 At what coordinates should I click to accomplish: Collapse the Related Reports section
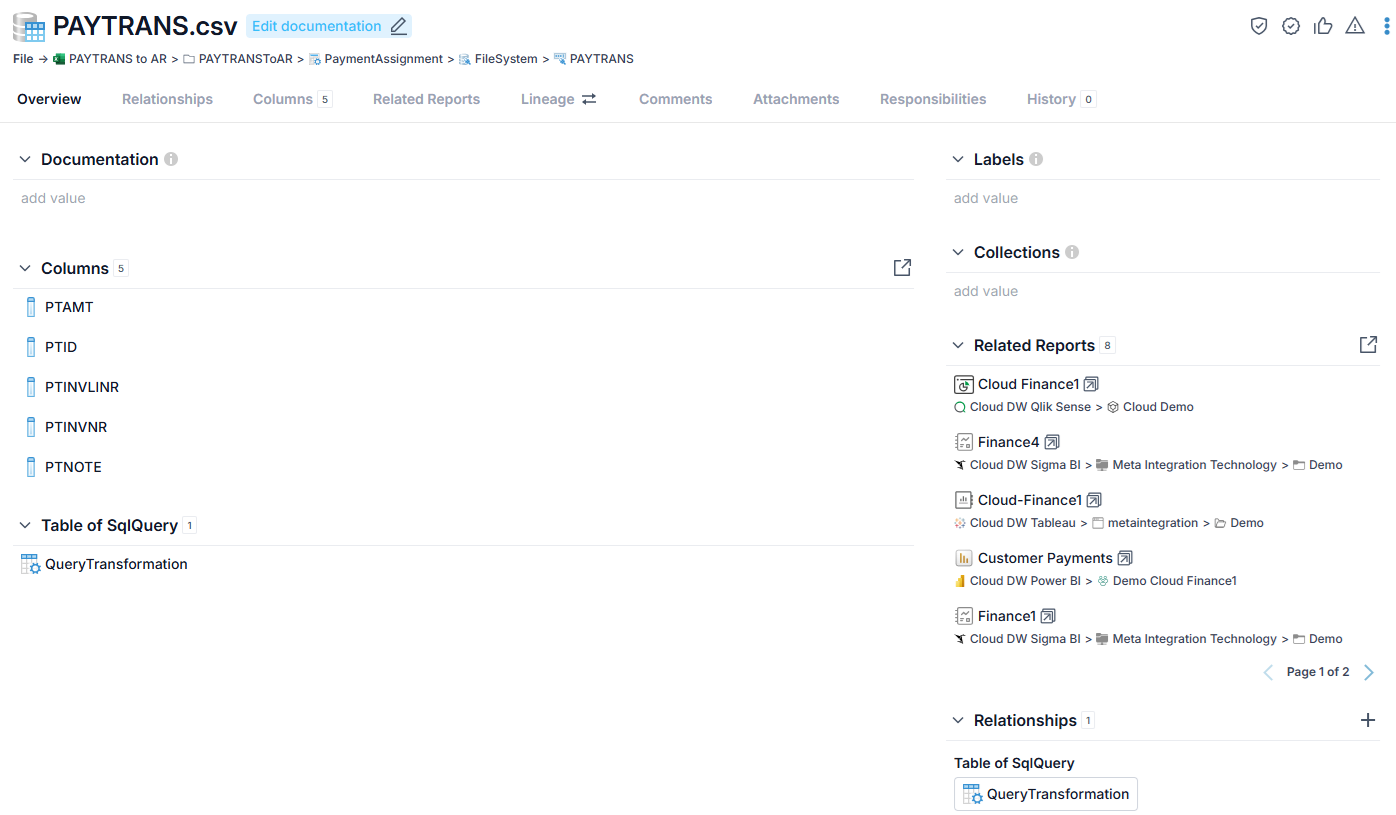pos(958,345)
